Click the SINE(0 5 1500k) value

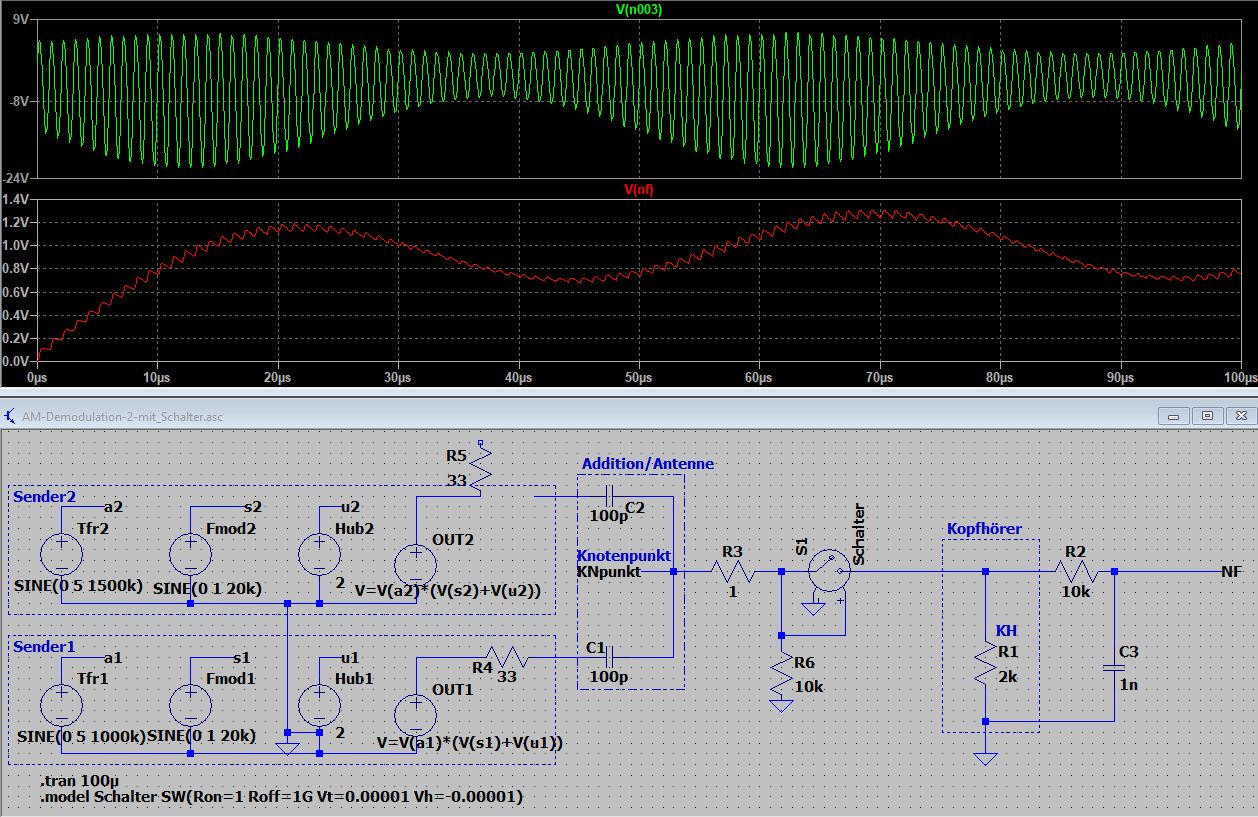coord(80,587)
